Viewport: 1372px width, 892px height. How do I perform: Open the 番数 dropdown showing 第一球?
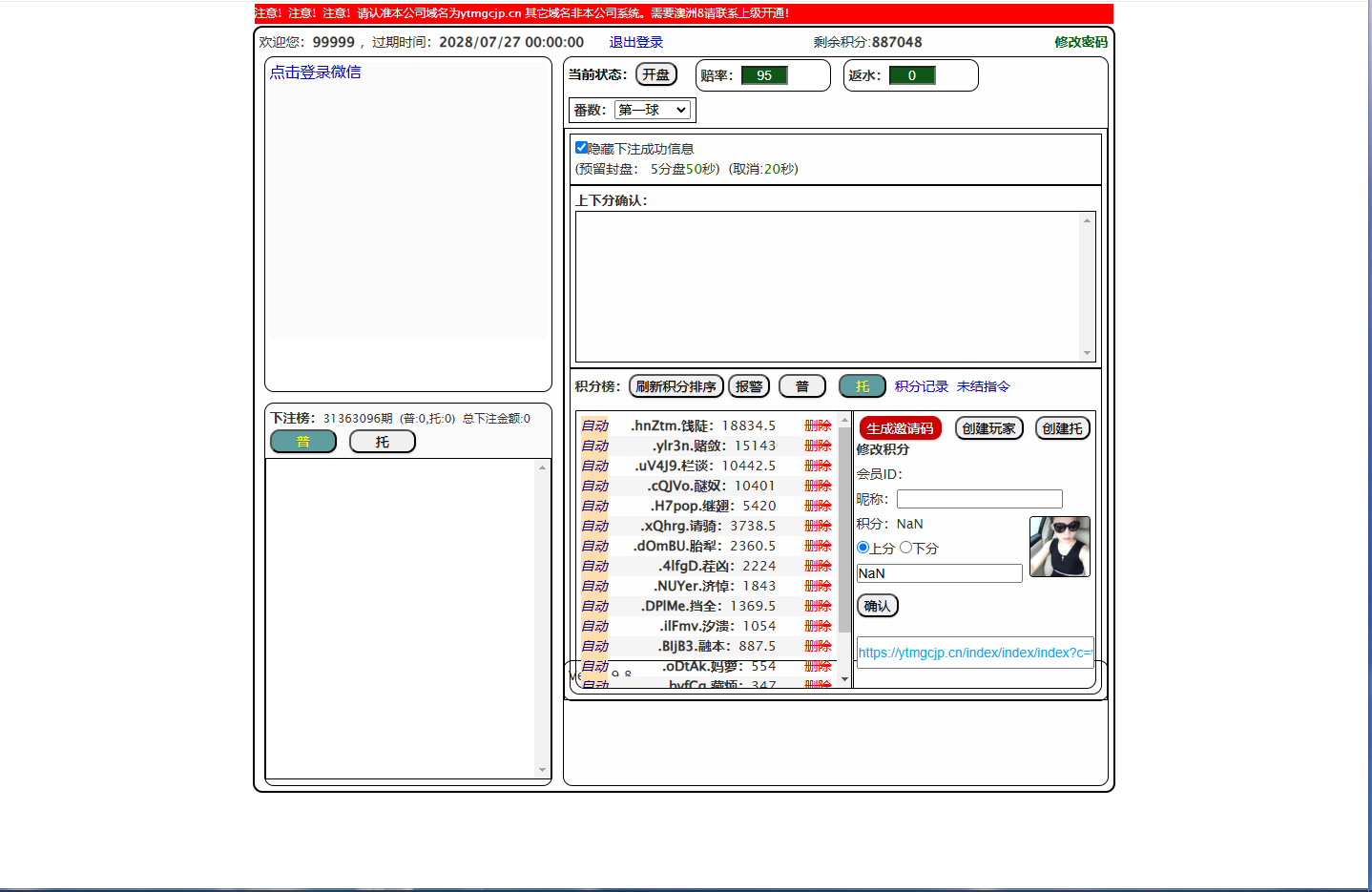click(x=653, y=110)
